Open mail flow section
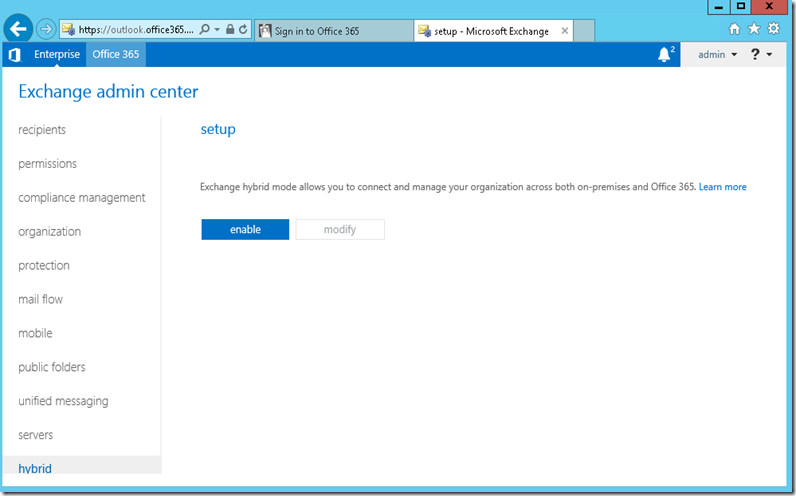The image size is (796, 496). (41, 300)
